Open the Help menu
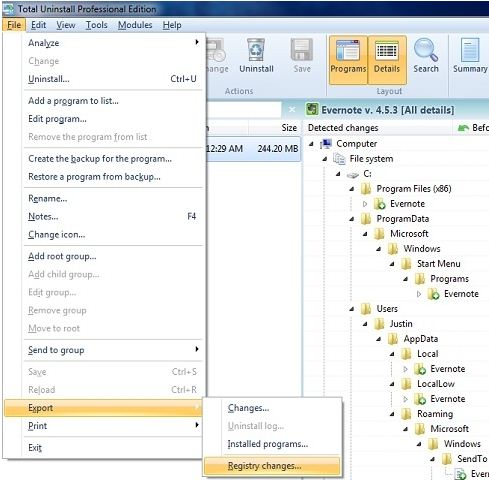The width and height of the screenshot is (489, 480). click(172, 25)
